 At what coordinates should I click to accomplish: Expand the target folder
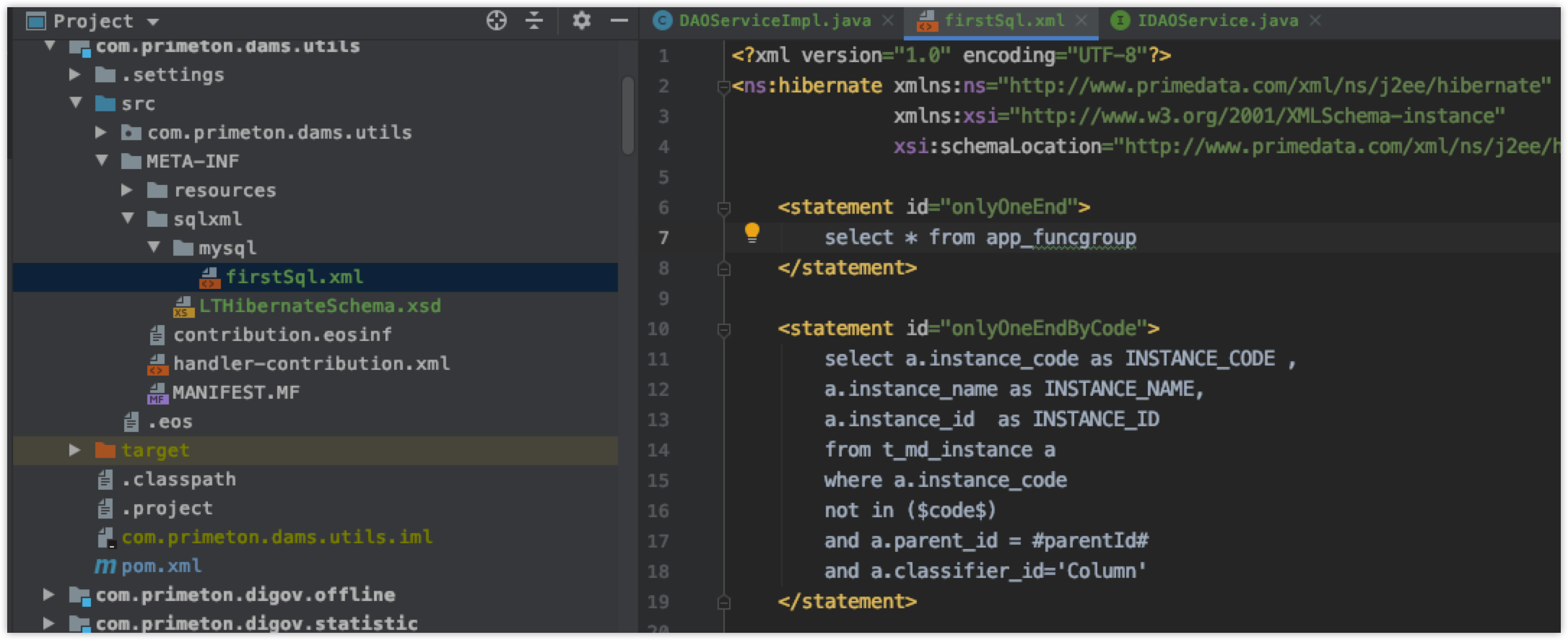click(75, 450)
